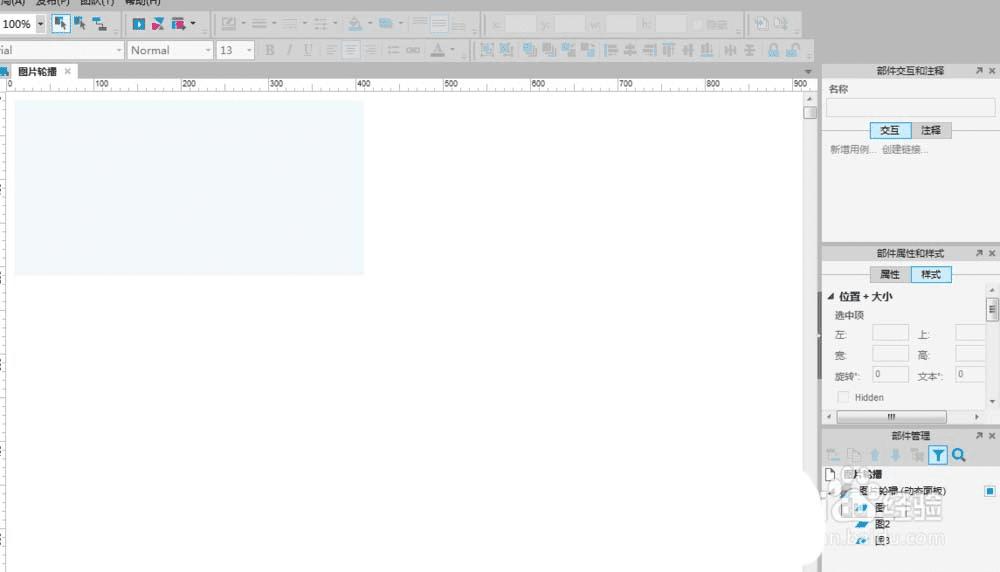Screen dimensions: 1000x572
Task: Tick the Hidden checkbox
Action: [843, 397]
